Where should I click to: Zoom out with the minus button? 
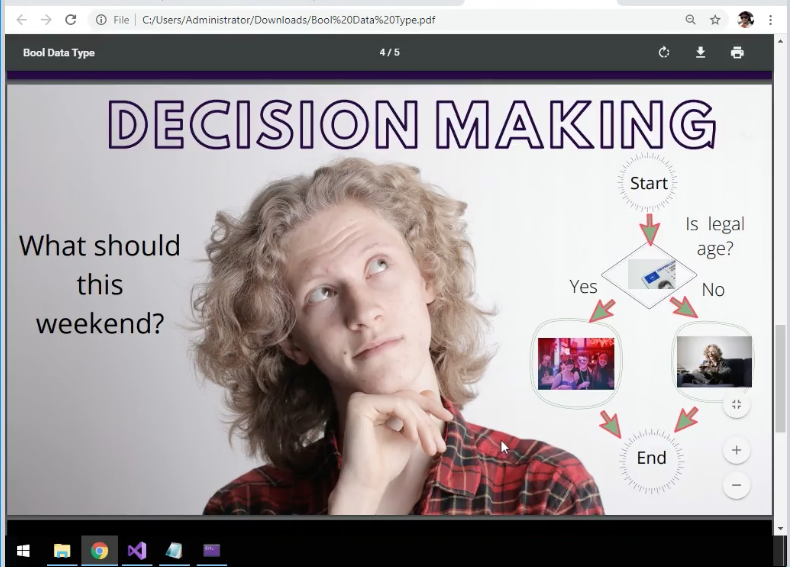(736, 485)
